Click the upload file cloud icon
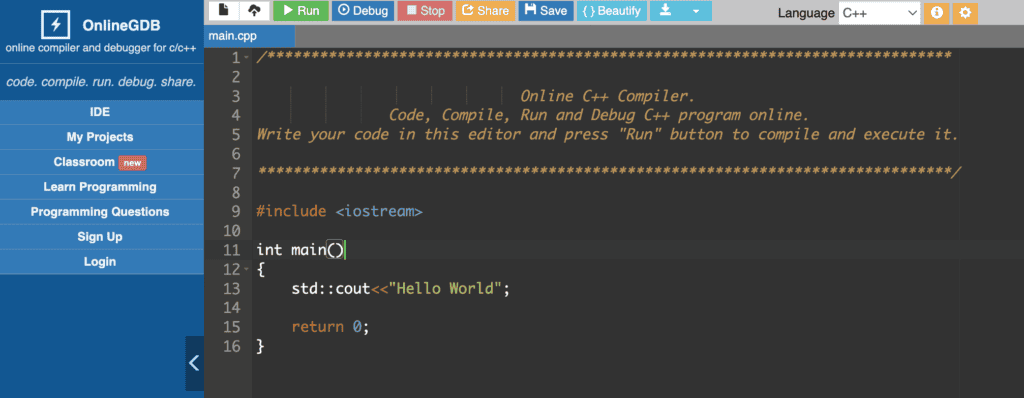The height and width of the screenshot is (398, 1024). (x=254, y=10)
